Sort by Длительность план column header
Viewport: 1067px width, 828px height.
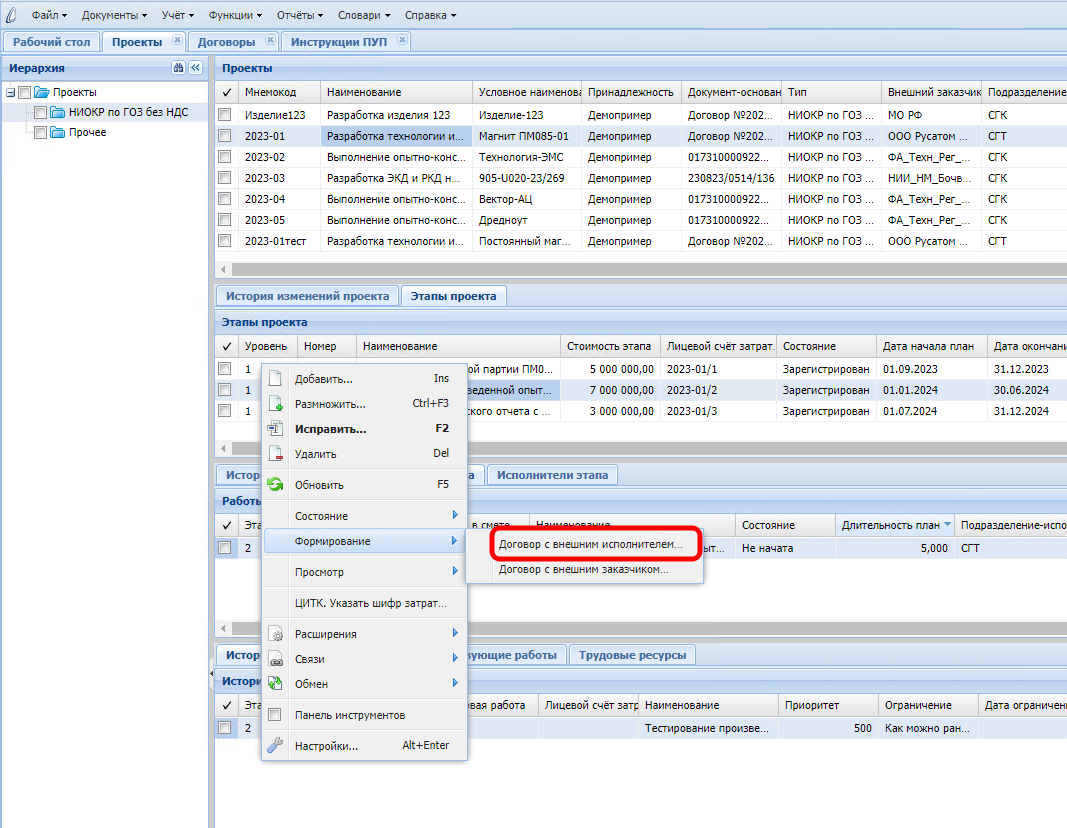pos(890,525)
